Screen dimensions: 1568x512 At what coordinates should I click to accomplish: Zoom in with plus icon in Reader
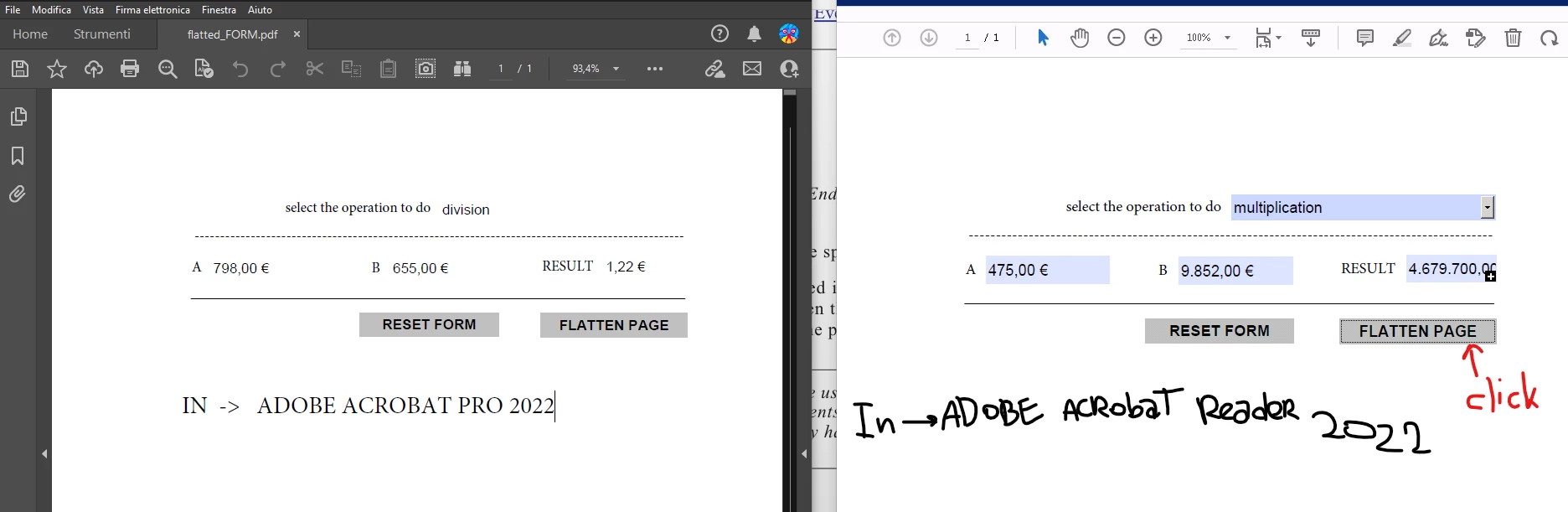coord(1153,38)
